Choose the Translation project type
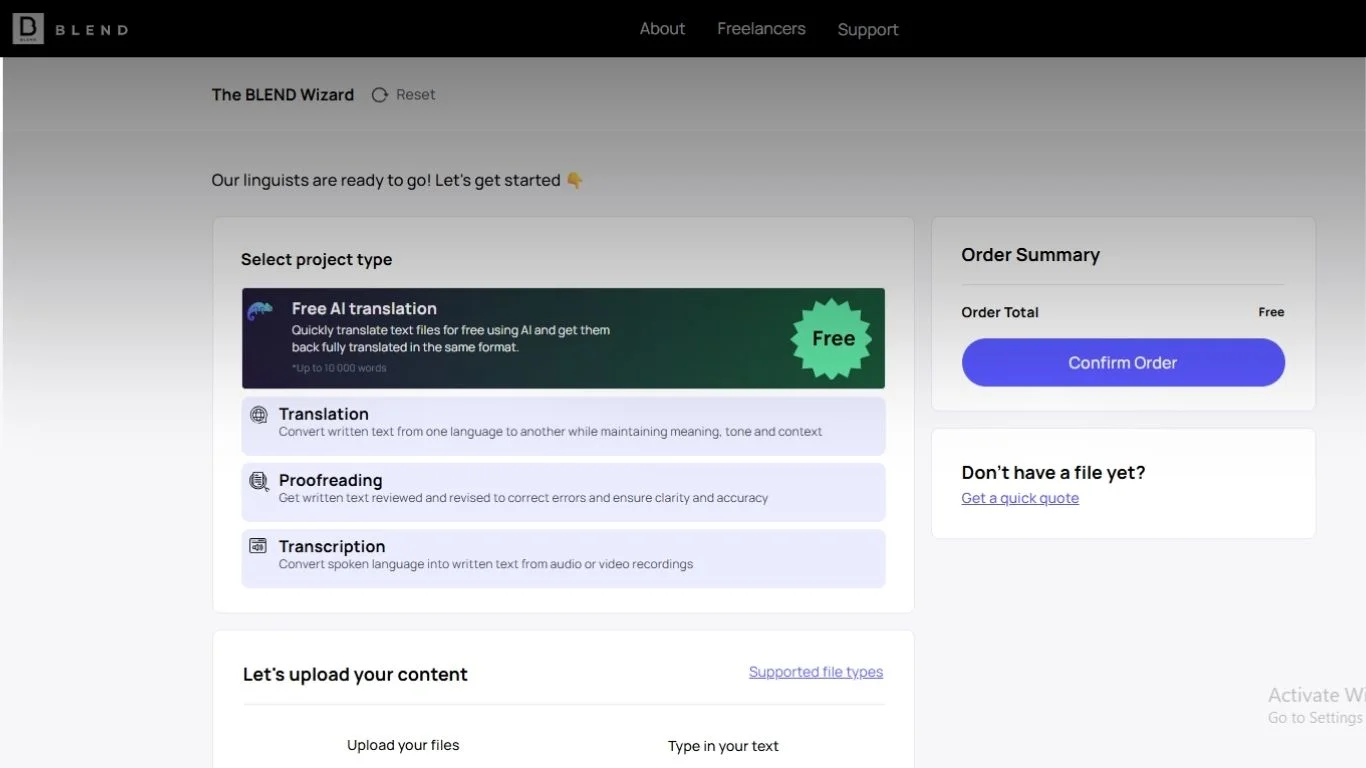Screen dimensions: 1366x768 (563, 425)
